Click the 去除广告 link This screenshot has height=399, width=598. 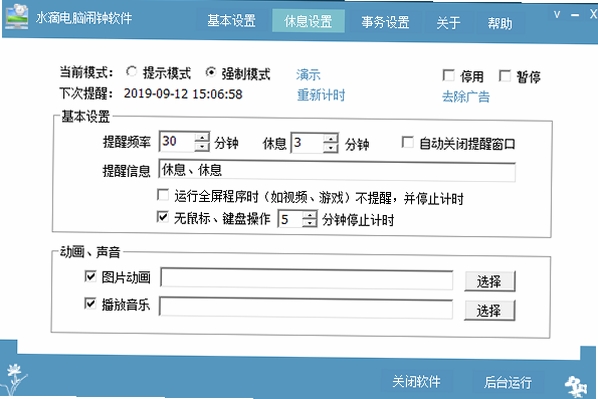point(466,97)
